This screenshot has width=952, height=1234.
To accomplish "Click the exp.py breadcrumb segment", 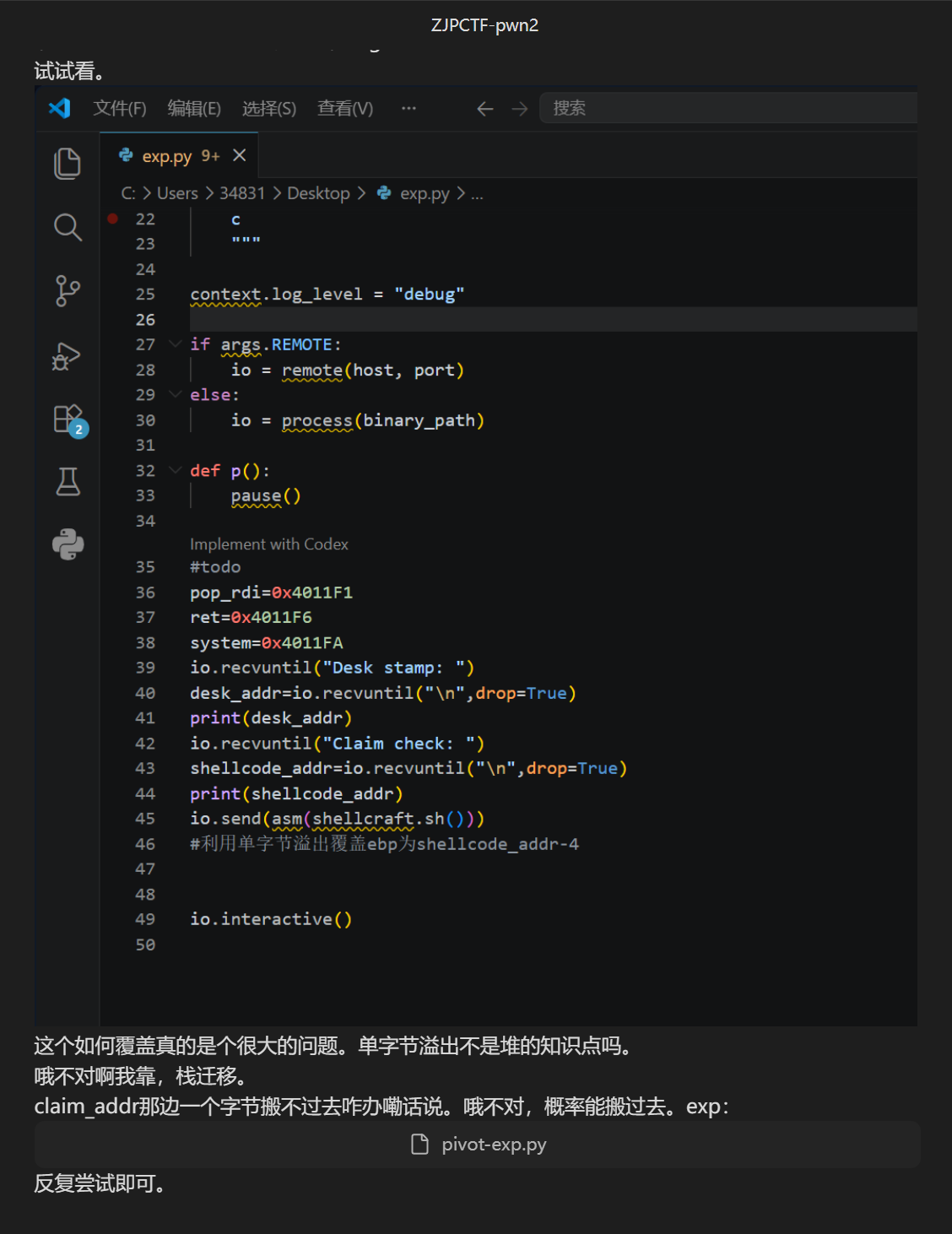I will [x=425, y=193].
